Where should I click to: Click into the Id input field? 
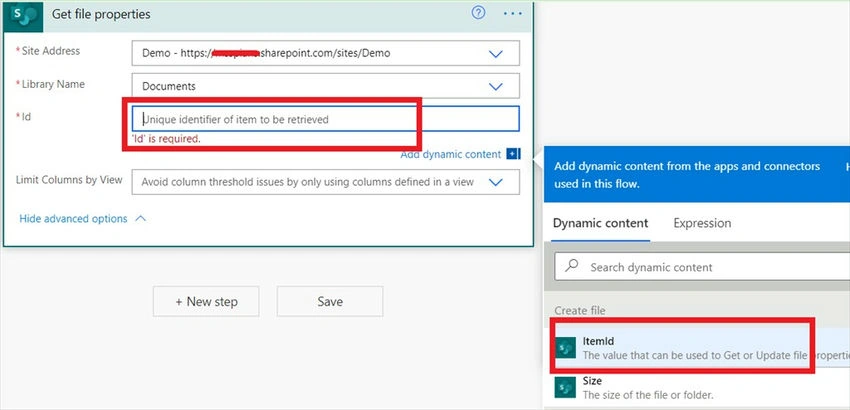tap(325, 119)
